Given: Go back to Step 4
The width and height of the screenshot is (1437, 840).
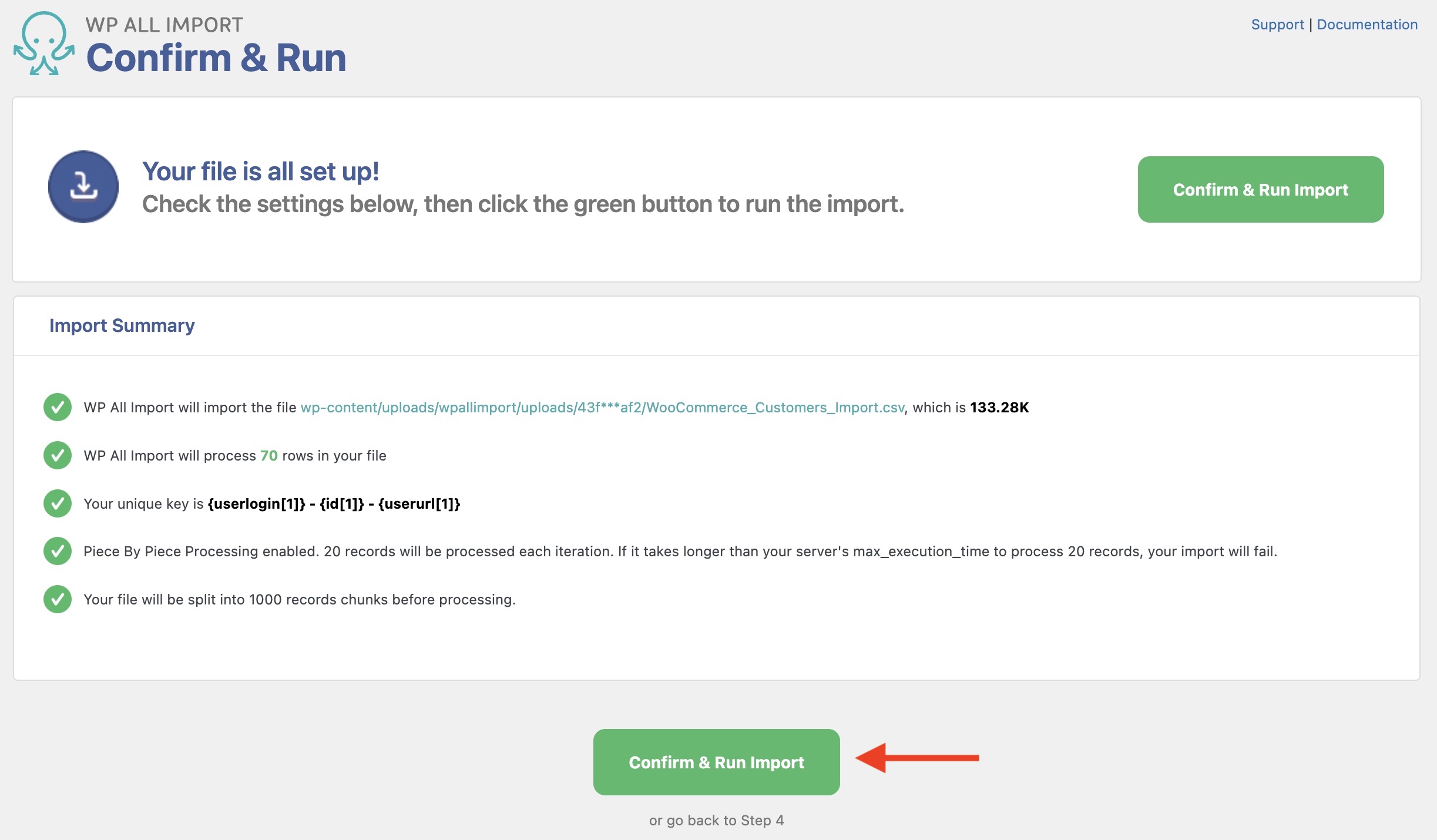Looking at the screenshot, I should click(x=716, y=821).
